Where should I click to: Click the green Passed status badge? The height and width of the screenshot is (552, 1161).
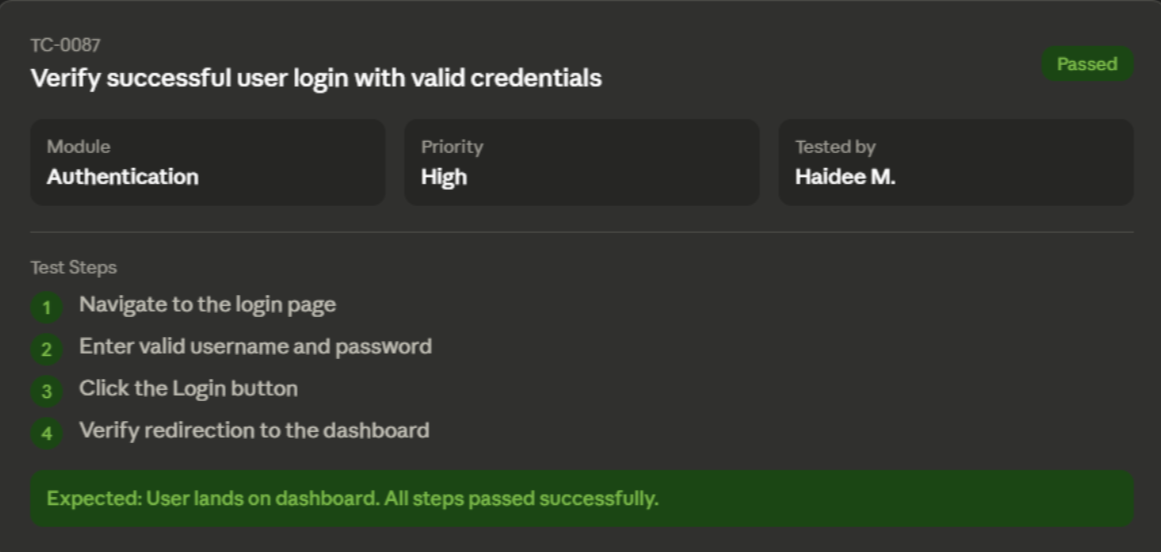click(1086, 64)
